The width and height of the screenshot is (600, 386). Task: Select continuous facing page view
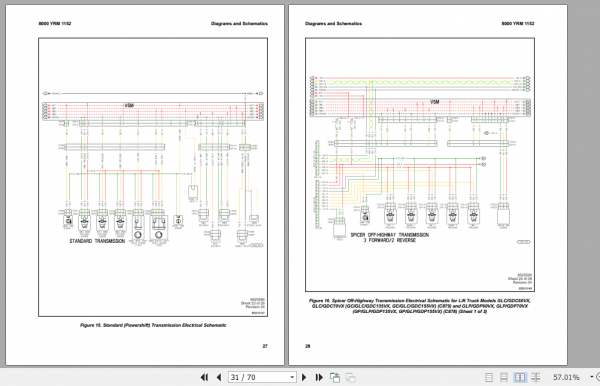pyautogui.click(x=536, y=378)
